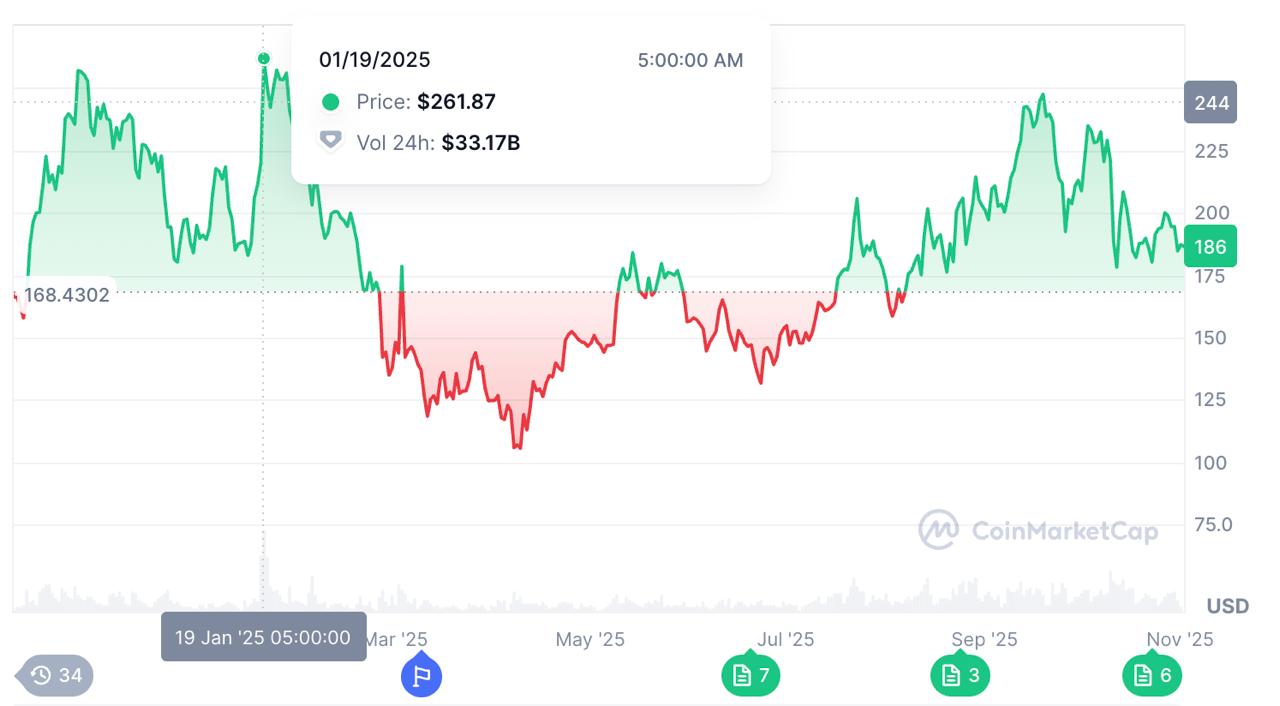Click the green Price dot in tooltip
This screenshot has width=1280, height=706.
(331, 102)
